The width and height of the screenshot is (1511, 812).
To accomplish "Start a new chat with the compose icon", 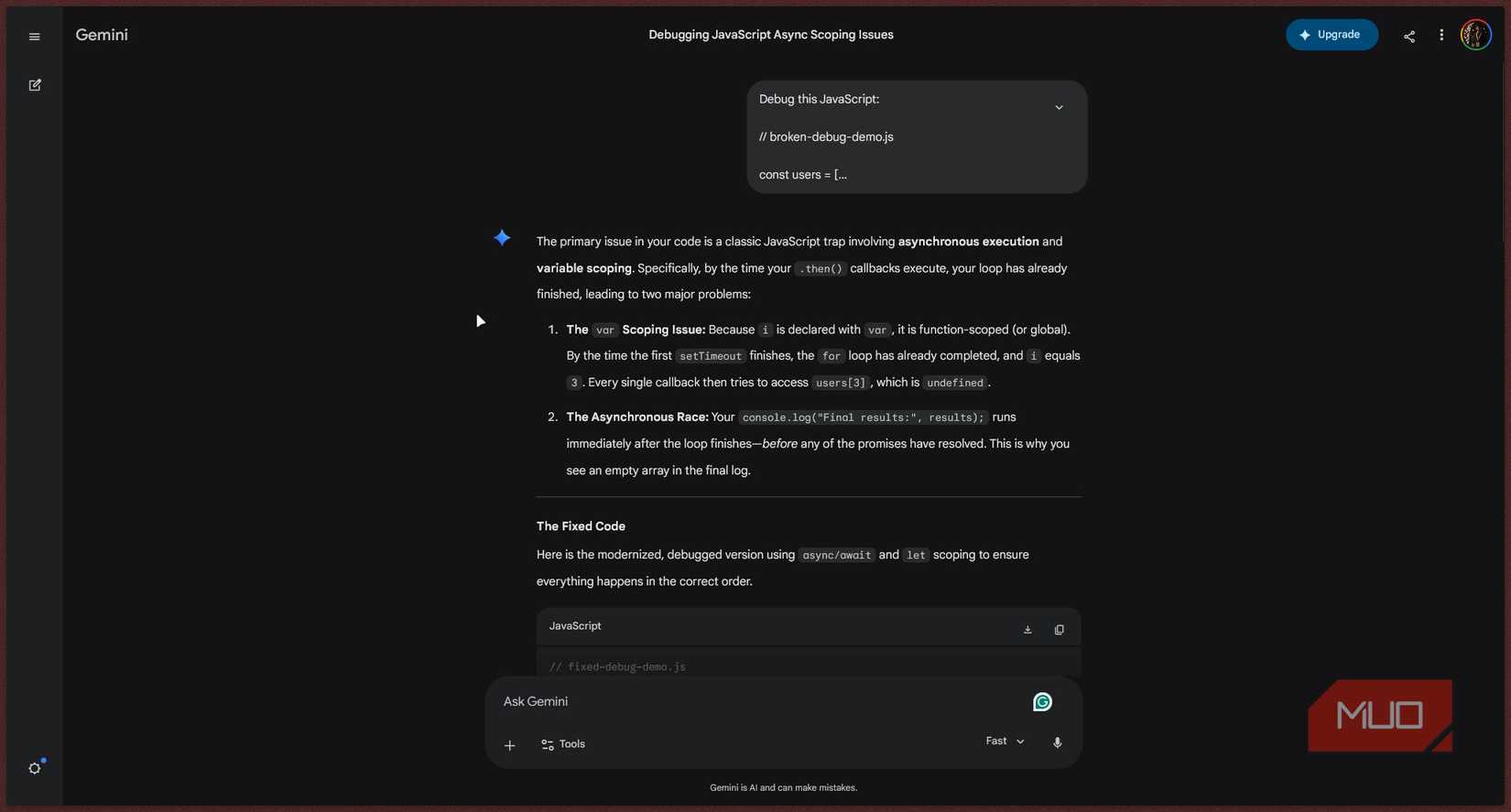I will click(35, 85).
